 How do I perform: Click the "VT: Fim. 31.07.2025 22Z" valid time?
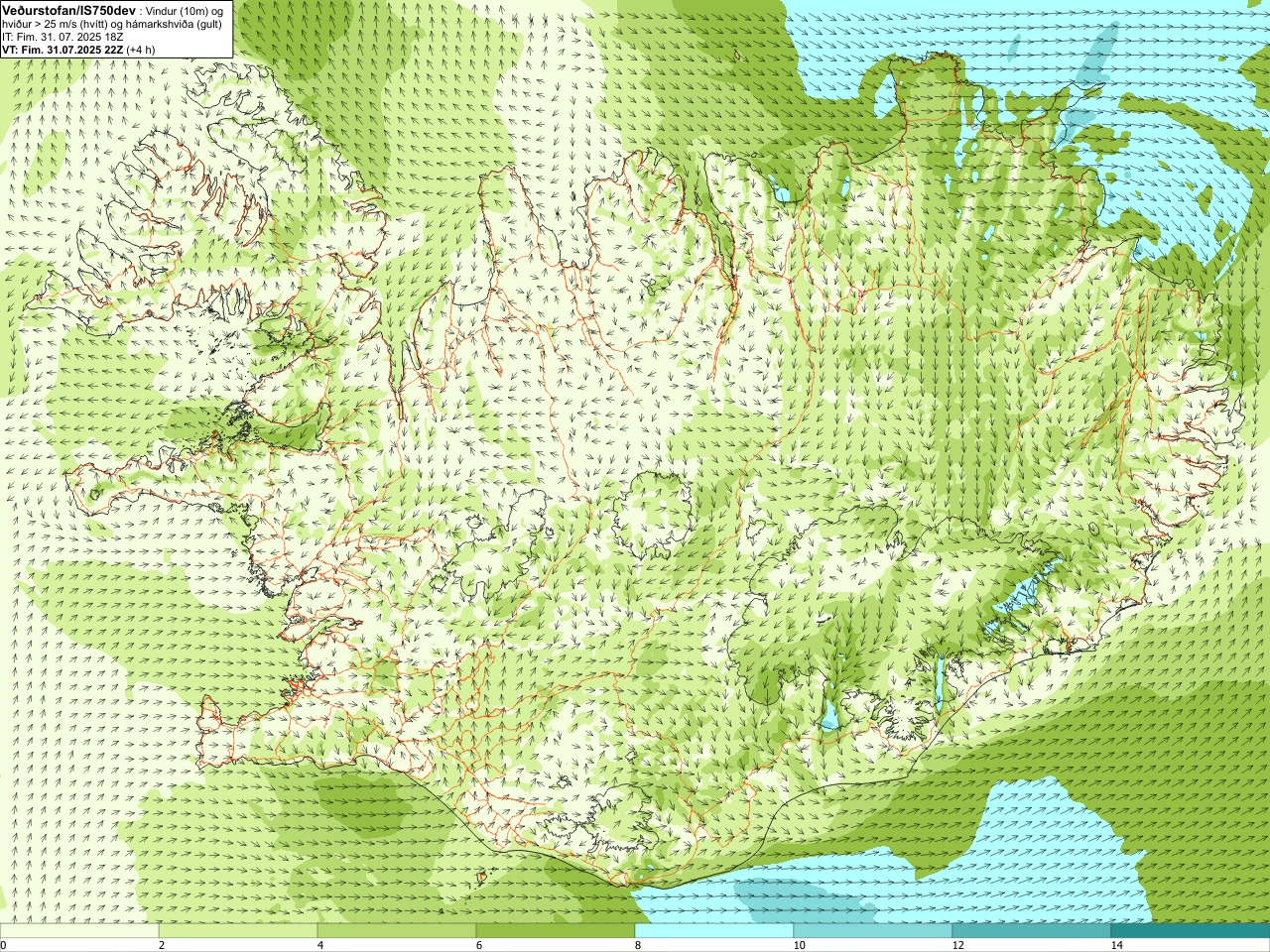[63, 49]
